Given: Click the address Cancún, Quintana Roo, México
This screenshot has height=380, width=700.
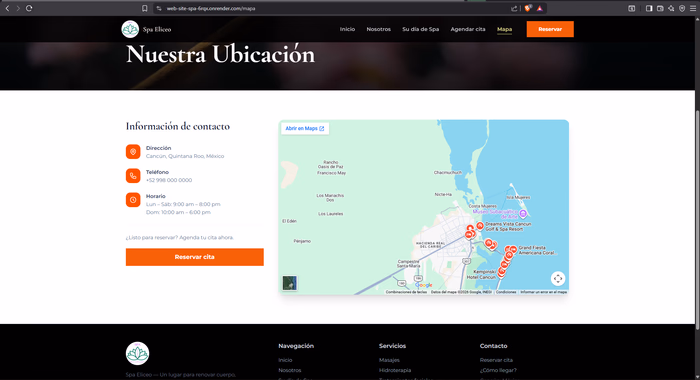Looking at the screenshot, I should (x=185, y=156).
